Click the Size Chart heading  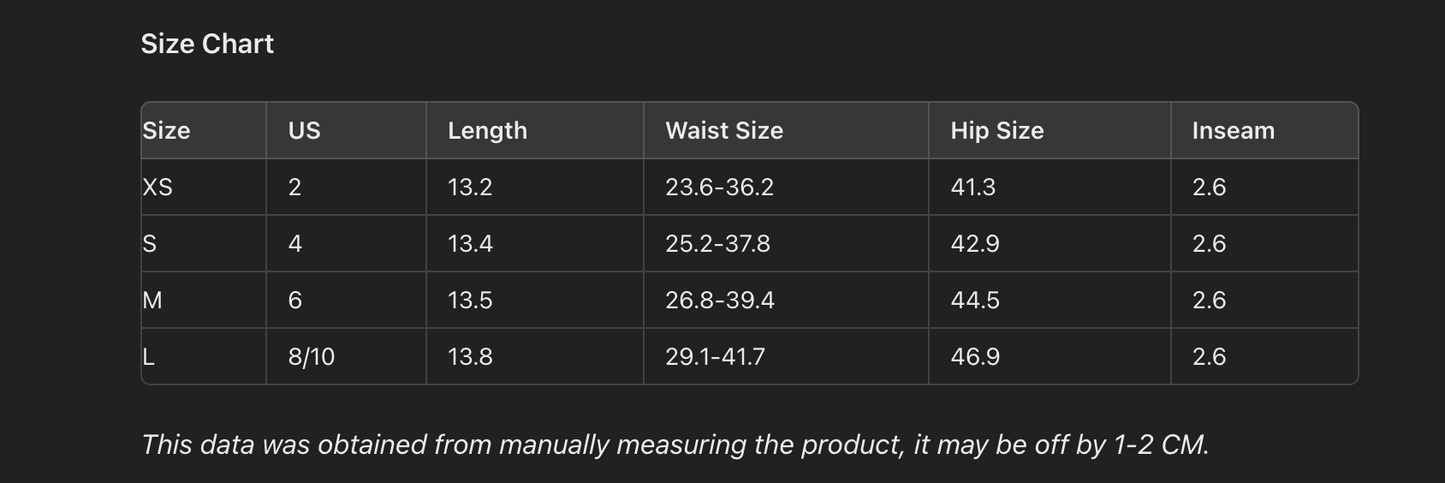[207, 44]
